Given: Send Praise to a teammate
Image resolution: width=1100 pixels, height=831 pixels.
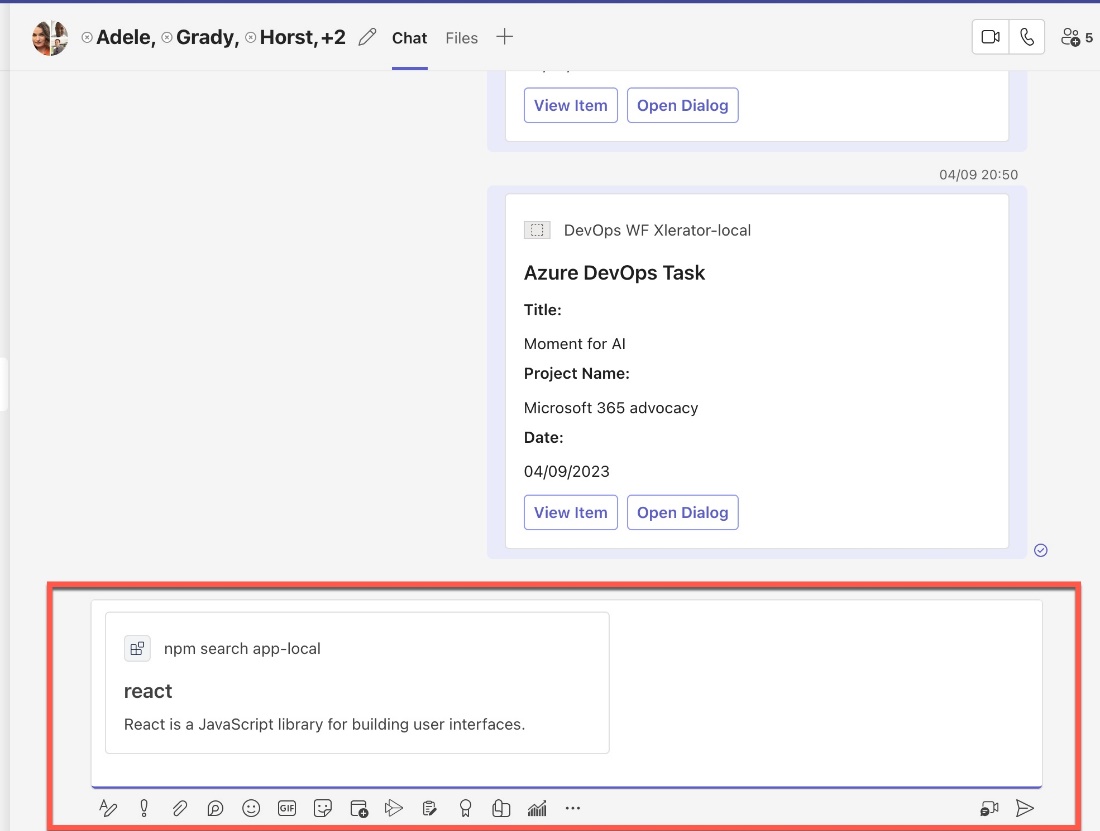Looking at the screenshot, I should pos(465,807).
